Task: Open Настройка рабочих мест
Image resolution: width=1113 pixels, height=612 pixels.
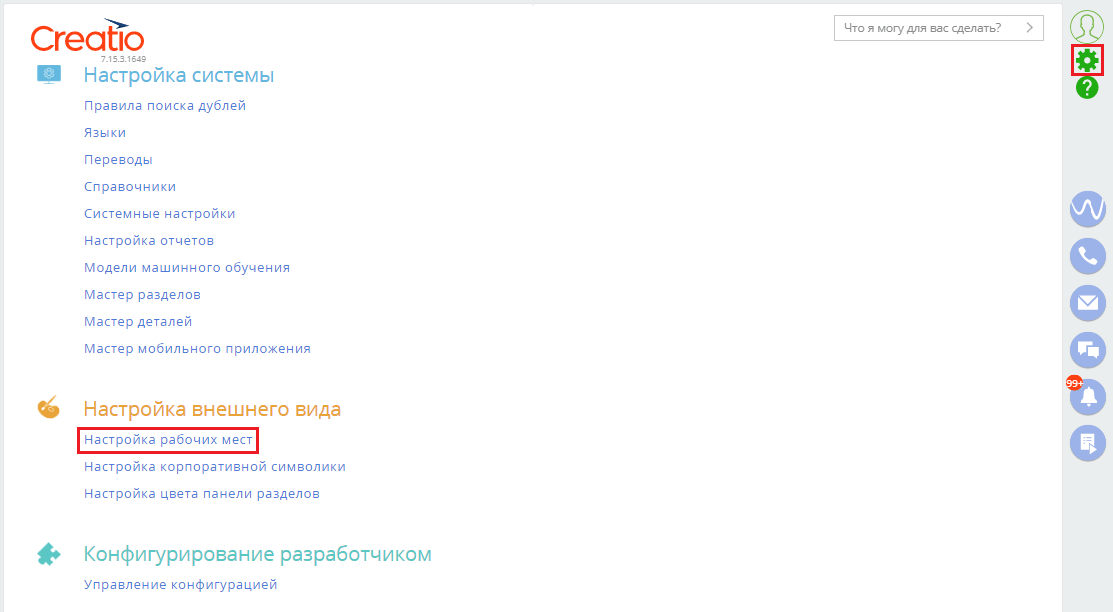Action: [167, 439]
